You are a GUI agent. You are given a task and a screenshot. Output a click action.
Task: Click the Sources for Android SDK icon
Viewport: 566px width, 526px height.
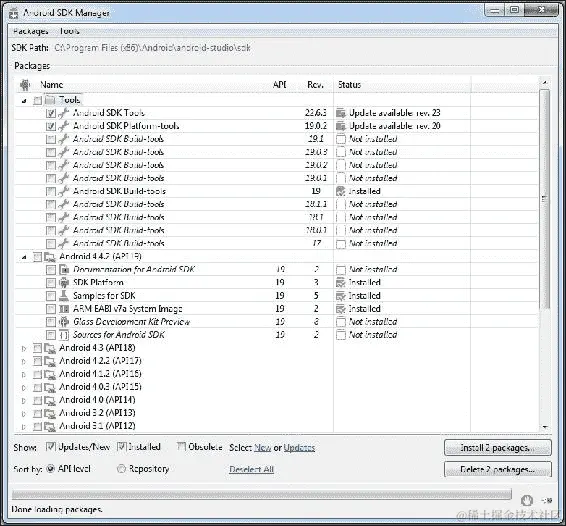tap(64, 335)
